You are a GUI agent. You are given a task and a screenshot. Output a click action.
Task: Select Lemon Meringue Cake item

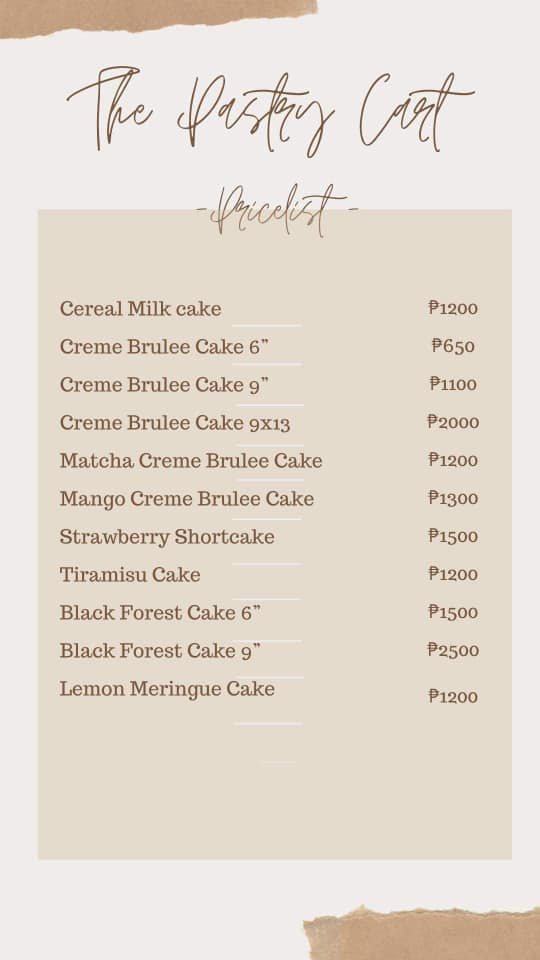[x=167, y=689]
